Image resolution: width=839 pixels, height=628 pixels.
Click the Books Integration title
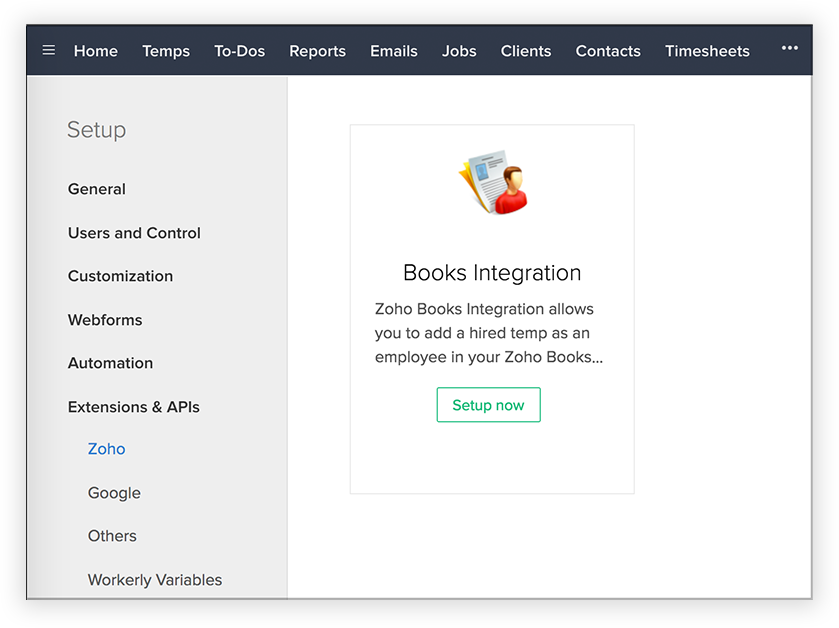tap(492, 273)
